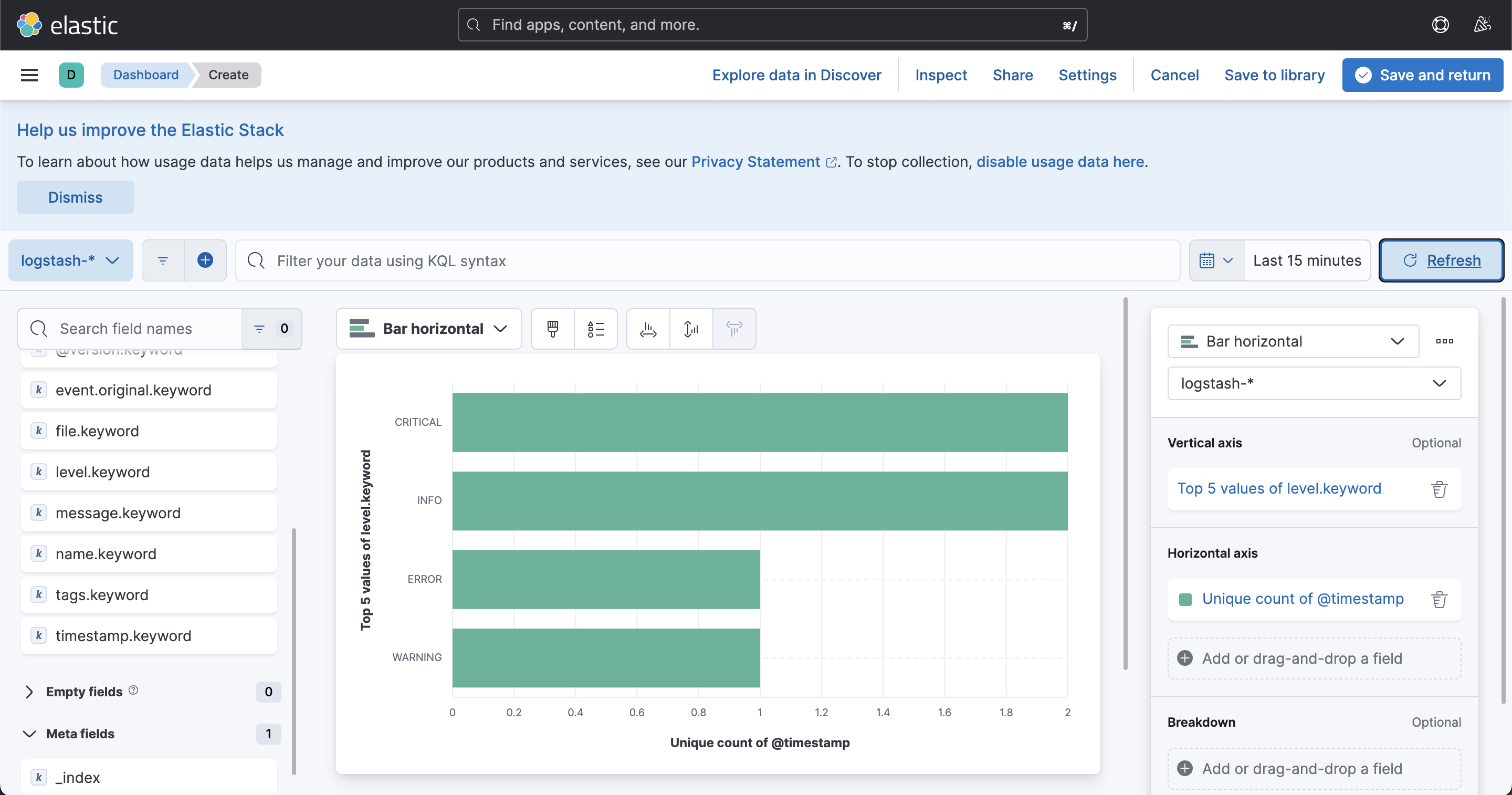The width and height of the screenshot is (1512, 795).
Task: Click keyword icon next to level.keyword
Action: 39,472
